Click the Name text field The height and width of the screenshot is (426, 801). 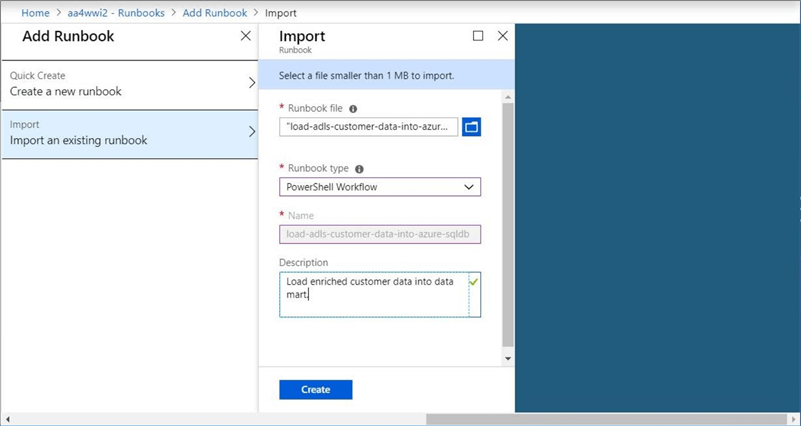(379, 234)
